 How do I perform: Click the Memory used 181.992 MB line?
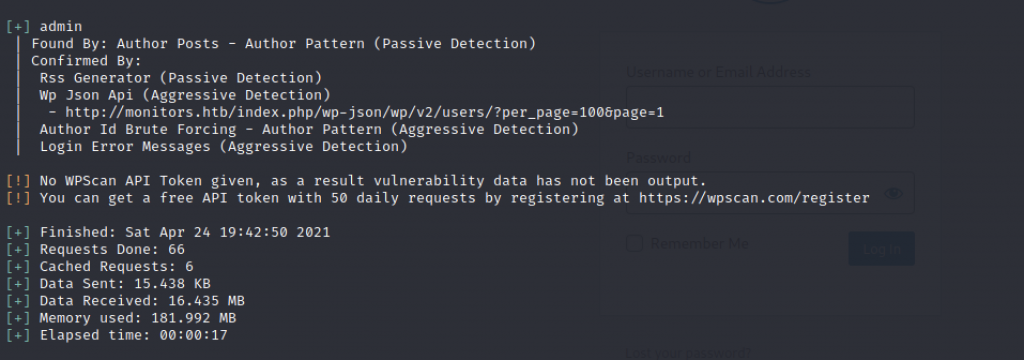point(138,318)
